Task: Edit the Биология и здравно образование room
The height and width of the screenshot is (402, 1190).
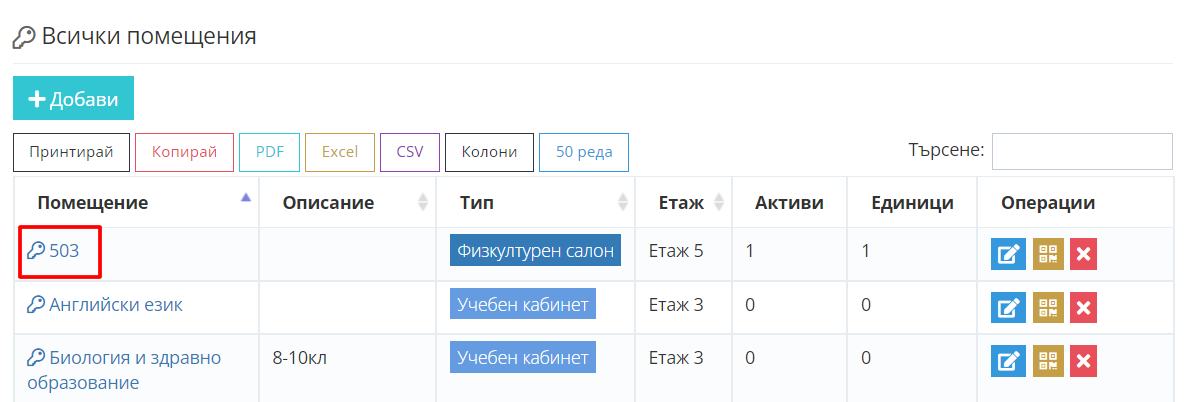Action: 1008,361
